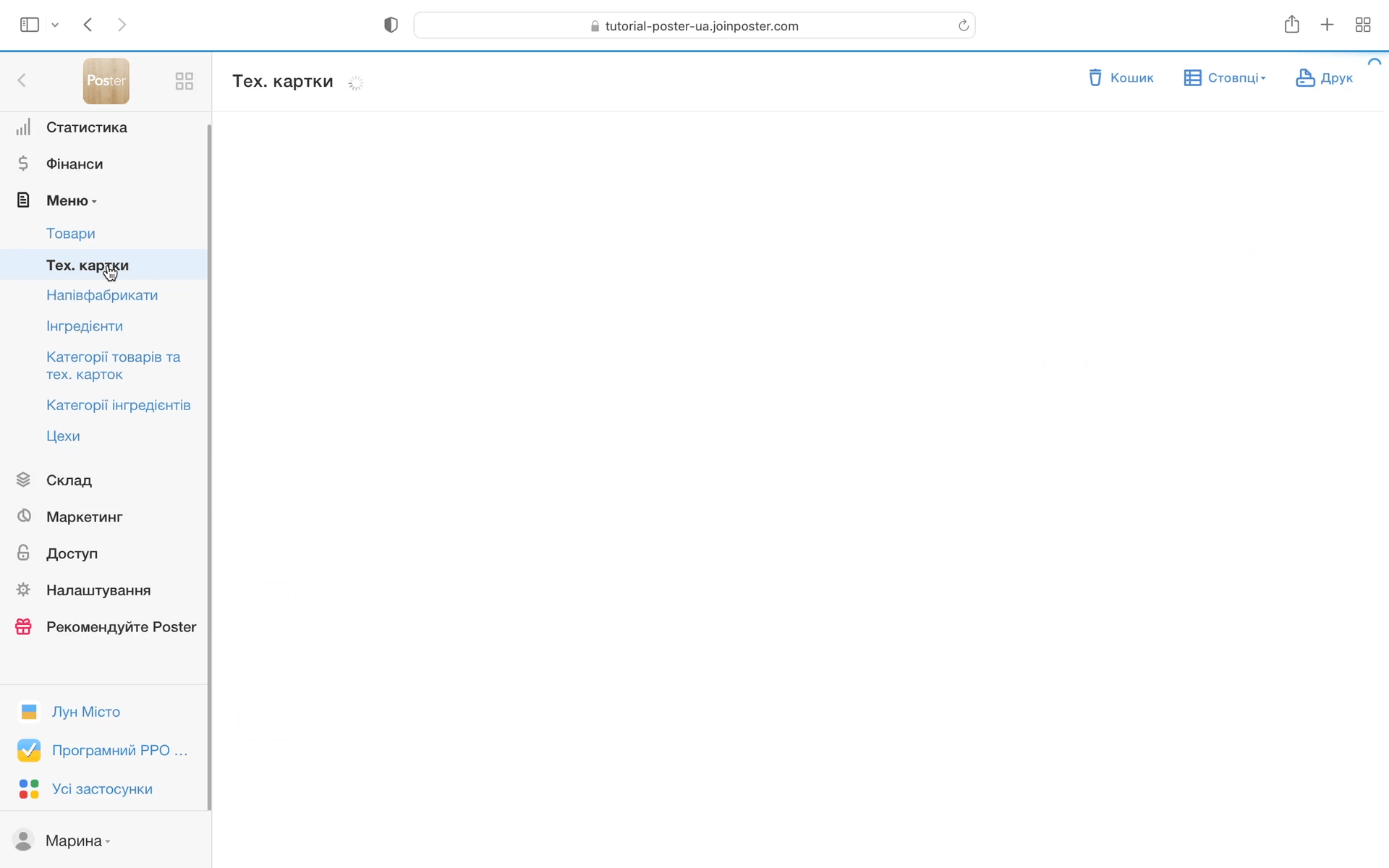The width and height of the screenshot is (1389, 868).
Task: Open the Товари submenu item
Action: 71,234
